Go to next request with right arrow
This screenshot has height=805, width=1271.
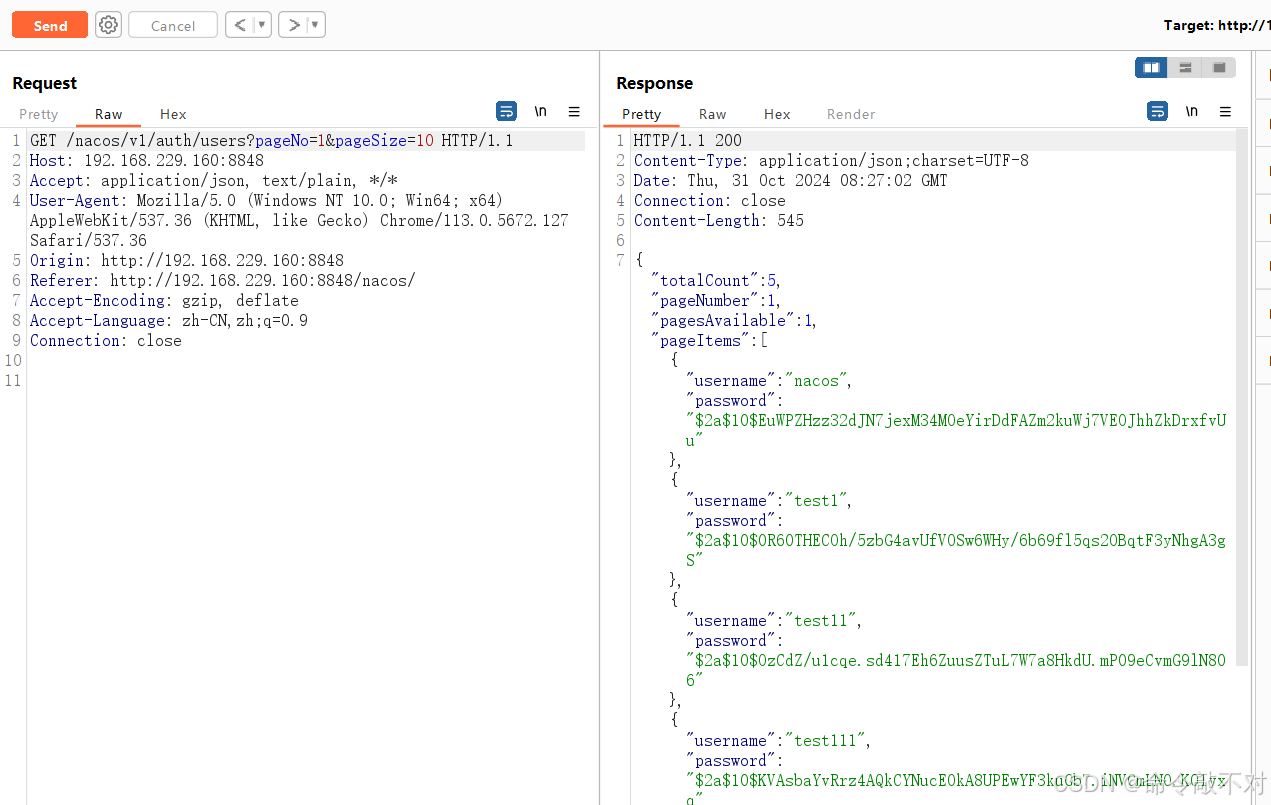pos(293,25)
